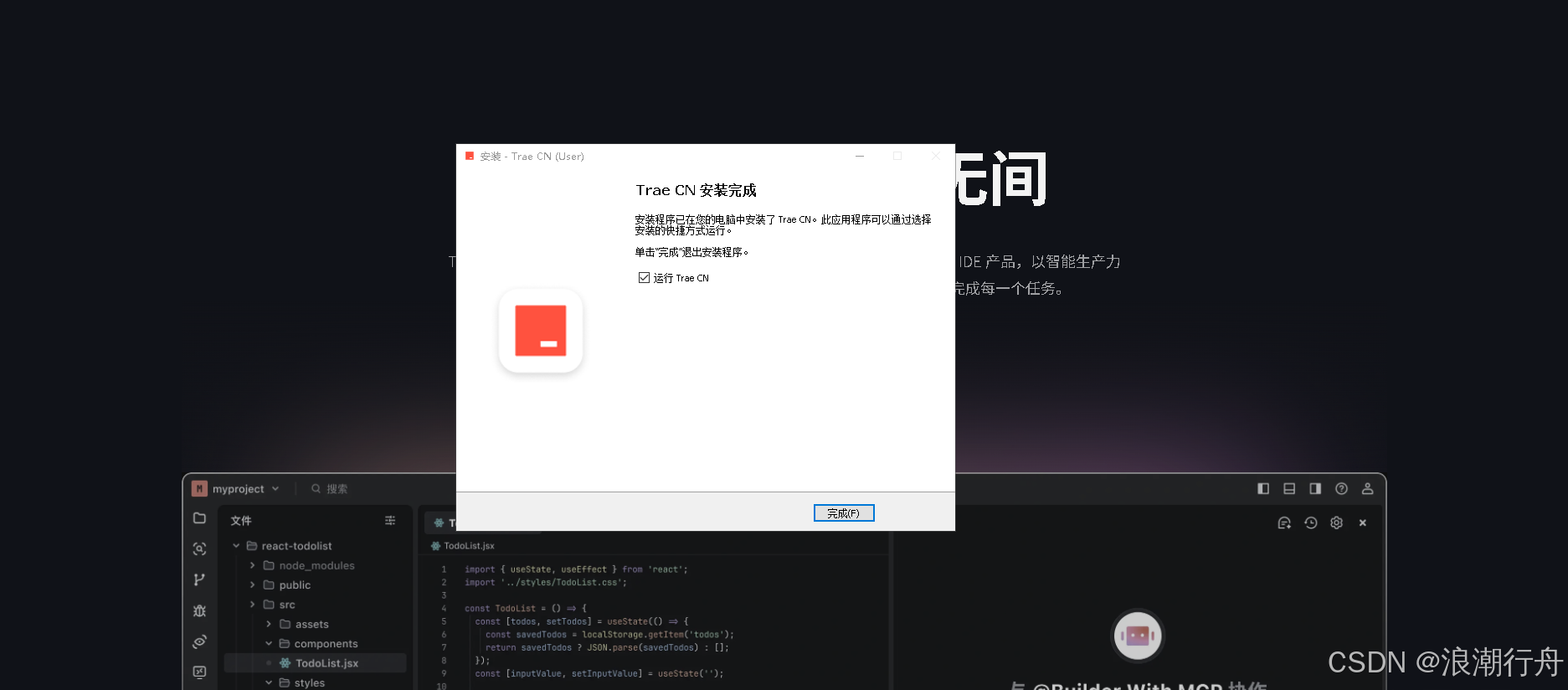Open the source control branch icon
1568x690 pixels.
(x=199, y=579)
